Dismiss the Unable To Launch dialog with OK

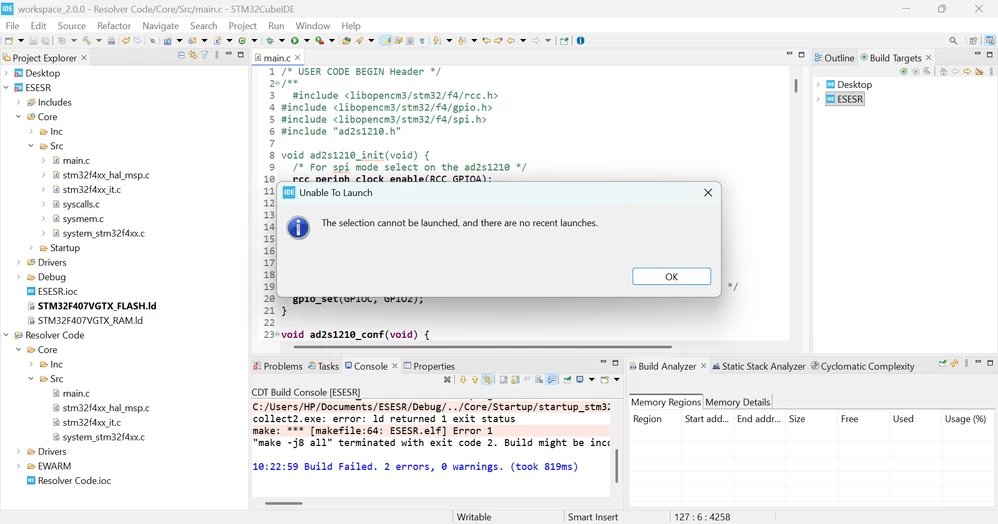point(671,276)
